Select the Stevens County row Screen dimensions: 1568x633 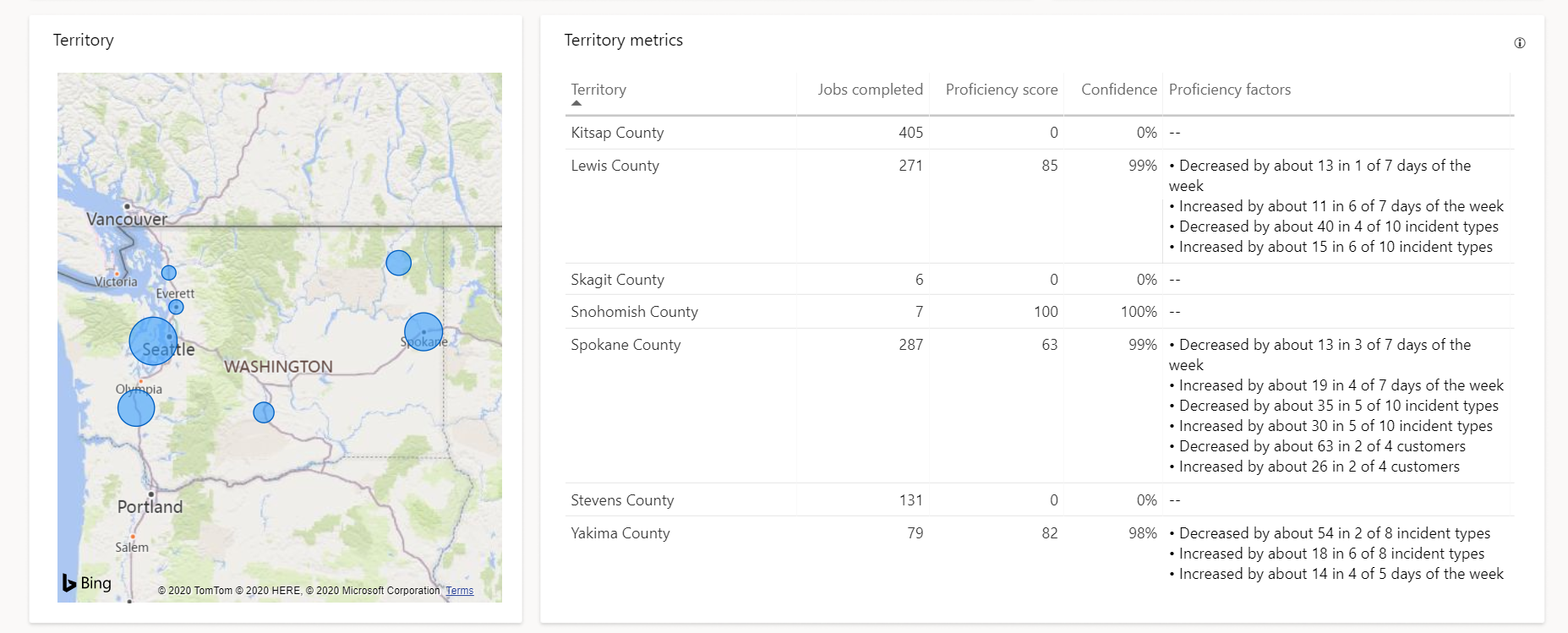coord(1039,500)
